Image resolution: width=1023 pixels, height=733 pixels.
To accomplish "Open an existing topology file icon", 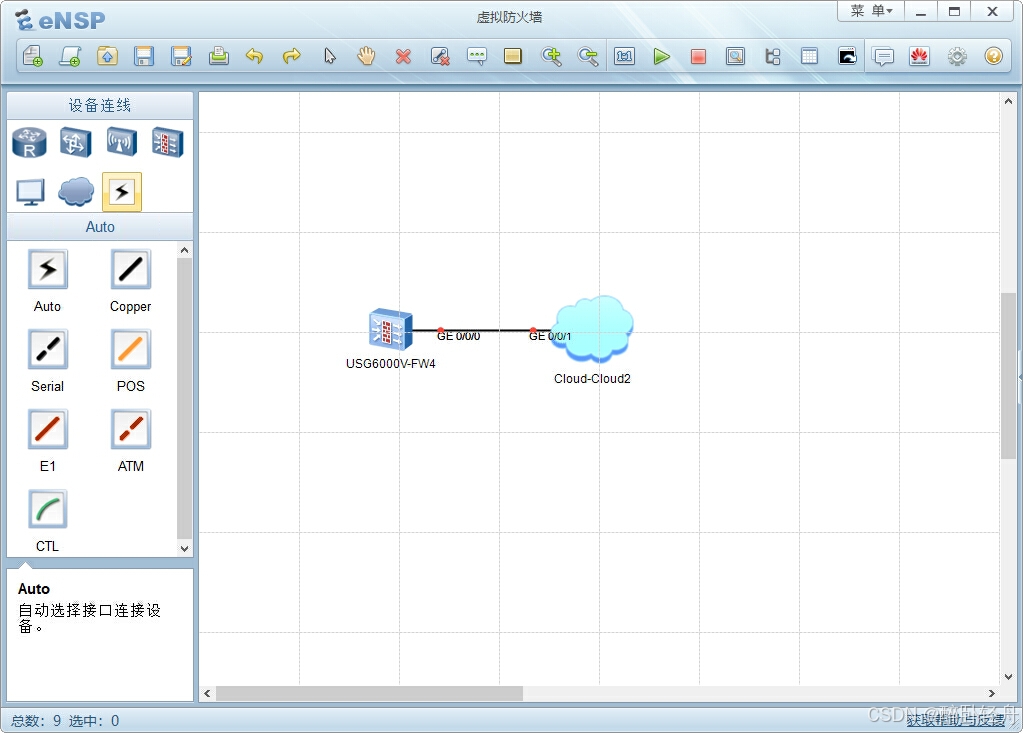I will click(107, 56).
